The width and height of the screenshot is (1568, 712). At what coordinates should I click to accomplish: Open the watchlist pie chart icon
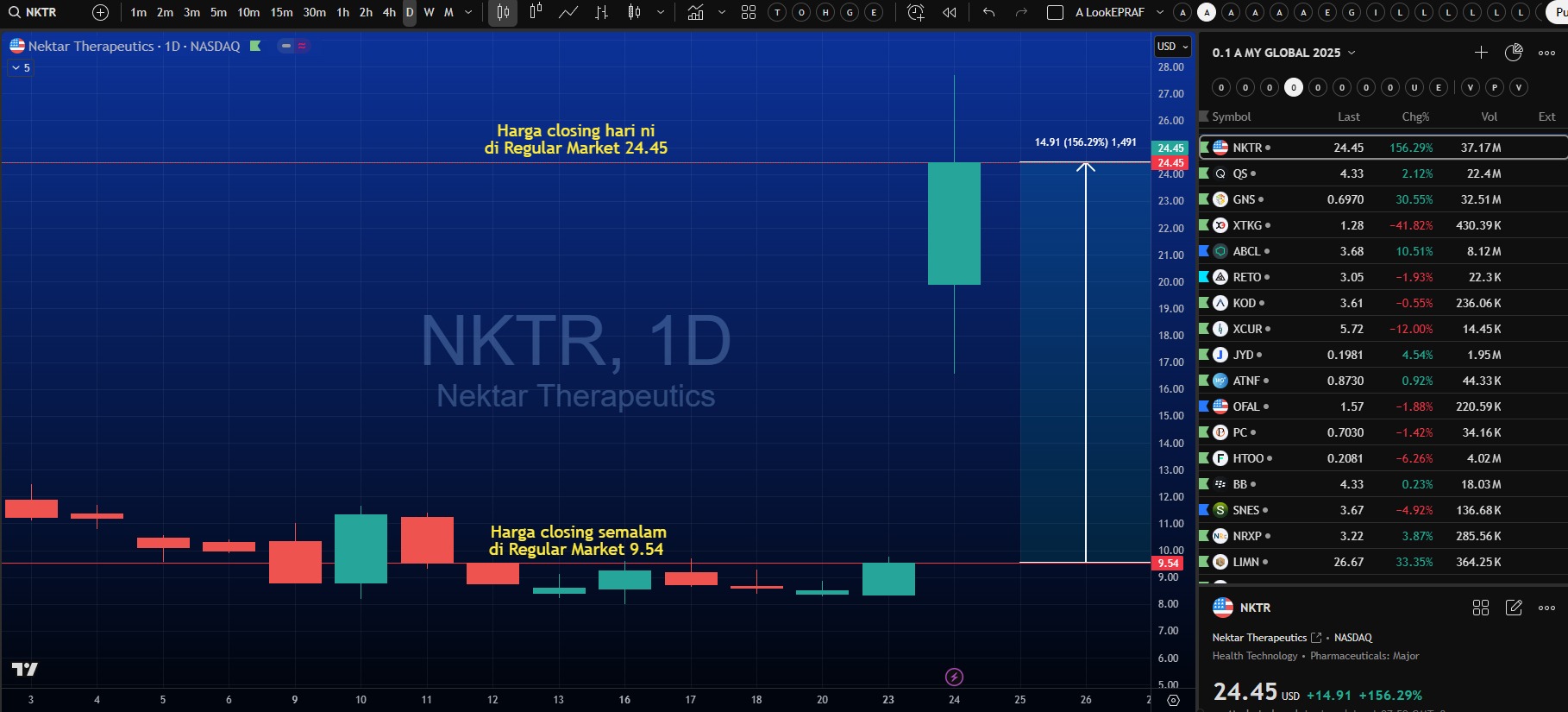[x=1514, y=53]
